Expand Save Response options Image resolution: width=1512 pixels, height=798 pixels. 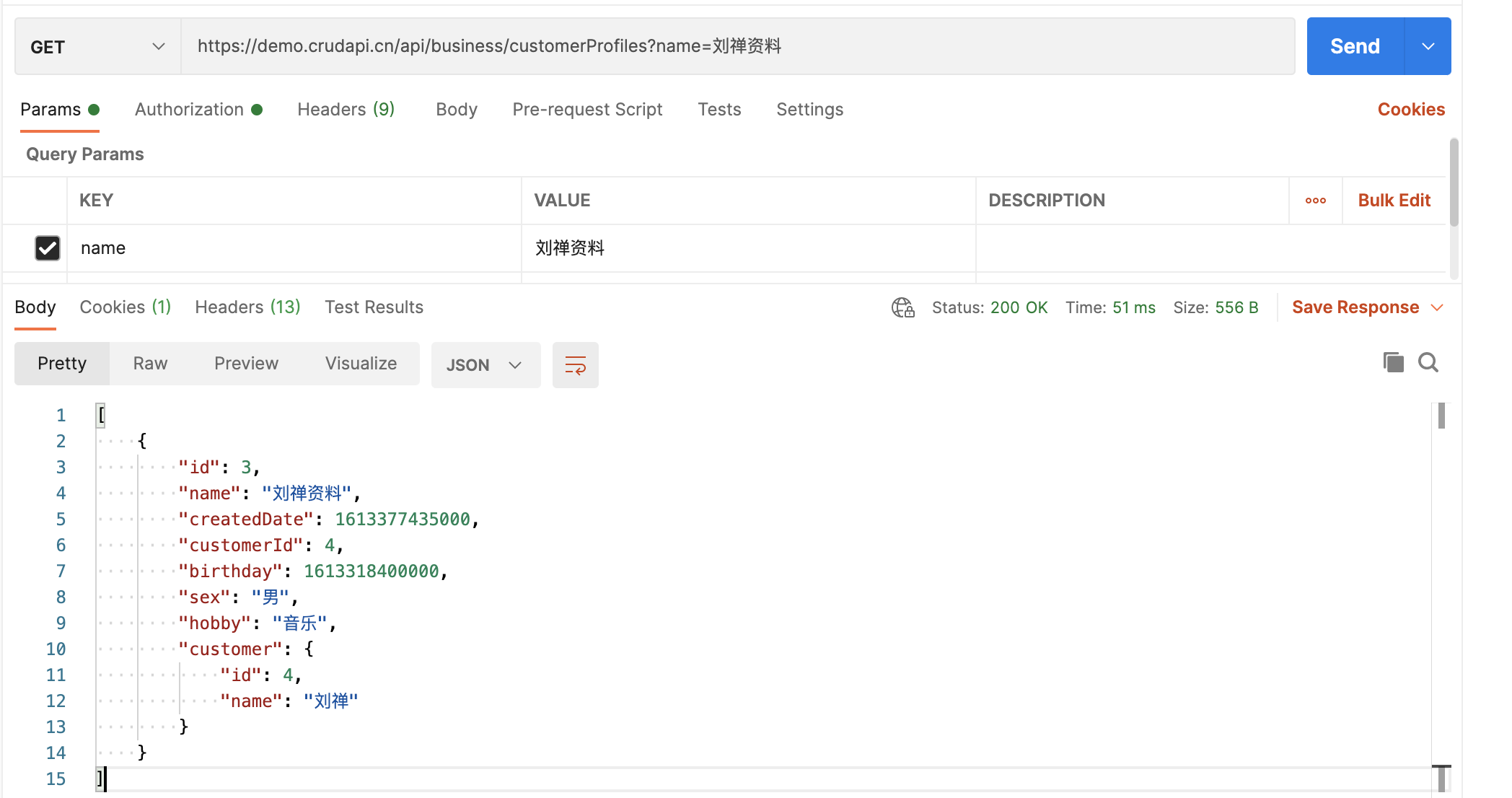pos(1437,307)
